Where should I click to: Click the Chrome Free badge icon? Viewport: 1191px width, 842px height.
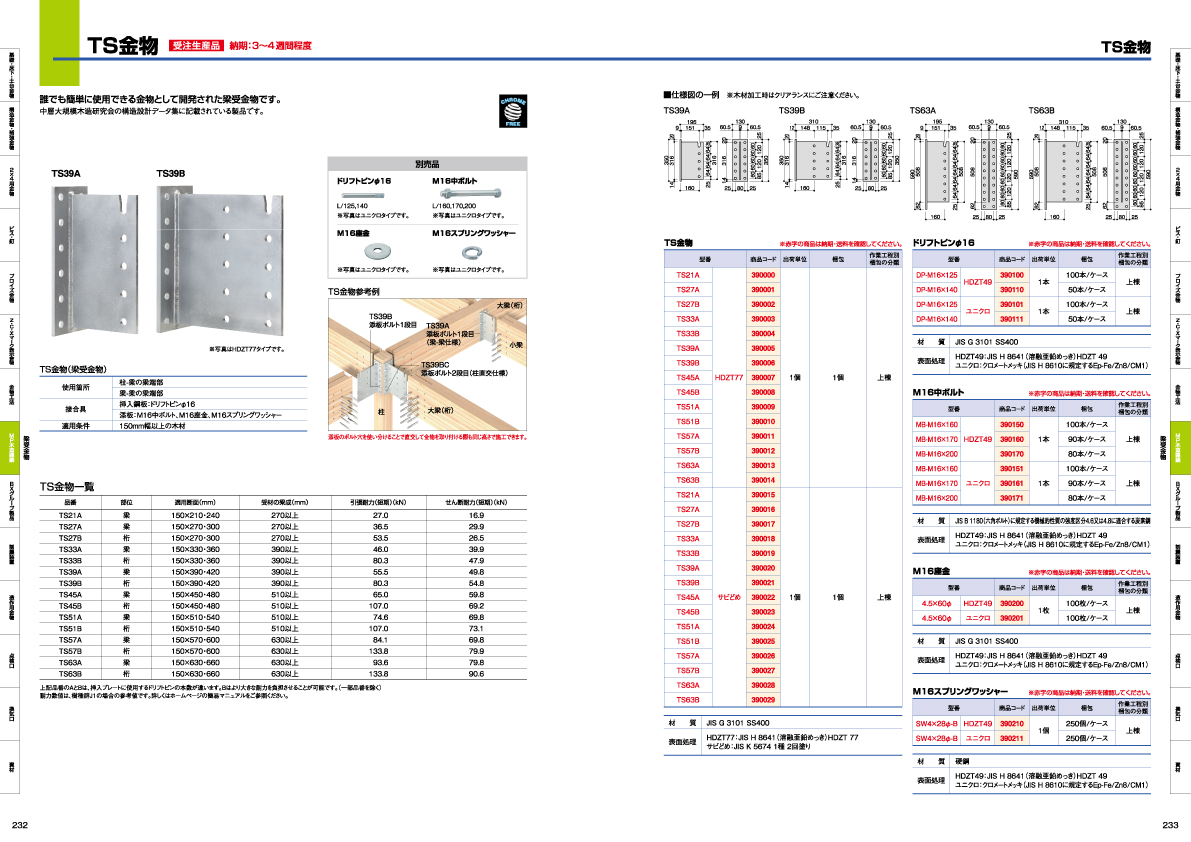(x=513, y=111)
